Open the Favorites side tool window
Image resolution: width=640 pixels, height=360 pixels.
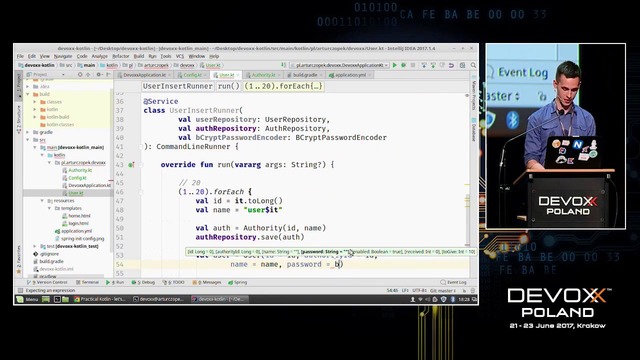(19, 260)
